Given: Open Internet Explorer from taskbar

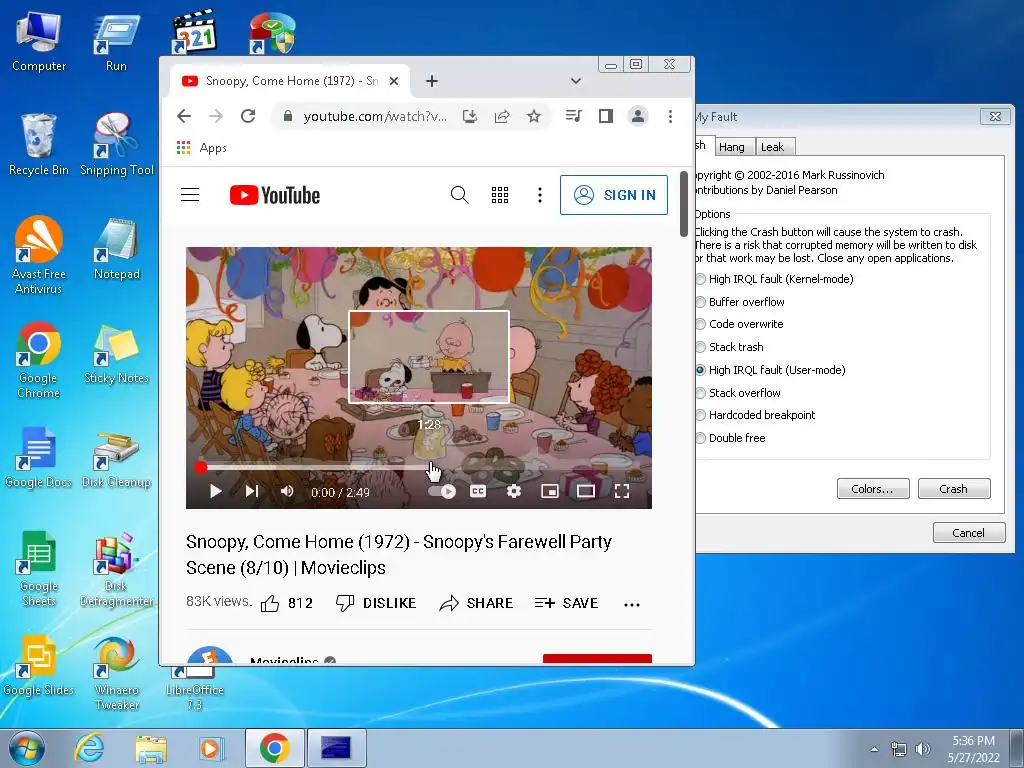Looking at the screenshot, I should pos(88,748).
